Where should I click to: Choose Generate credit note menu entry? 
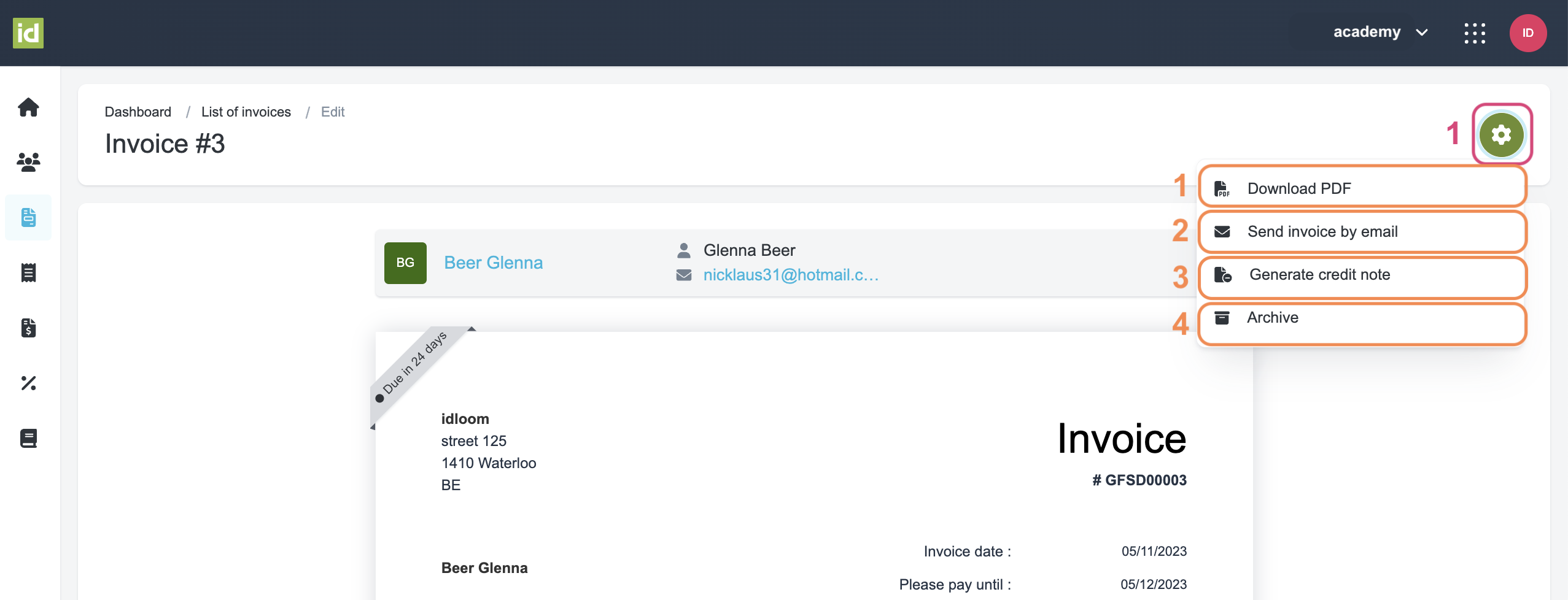click(x=1319, y=274)
